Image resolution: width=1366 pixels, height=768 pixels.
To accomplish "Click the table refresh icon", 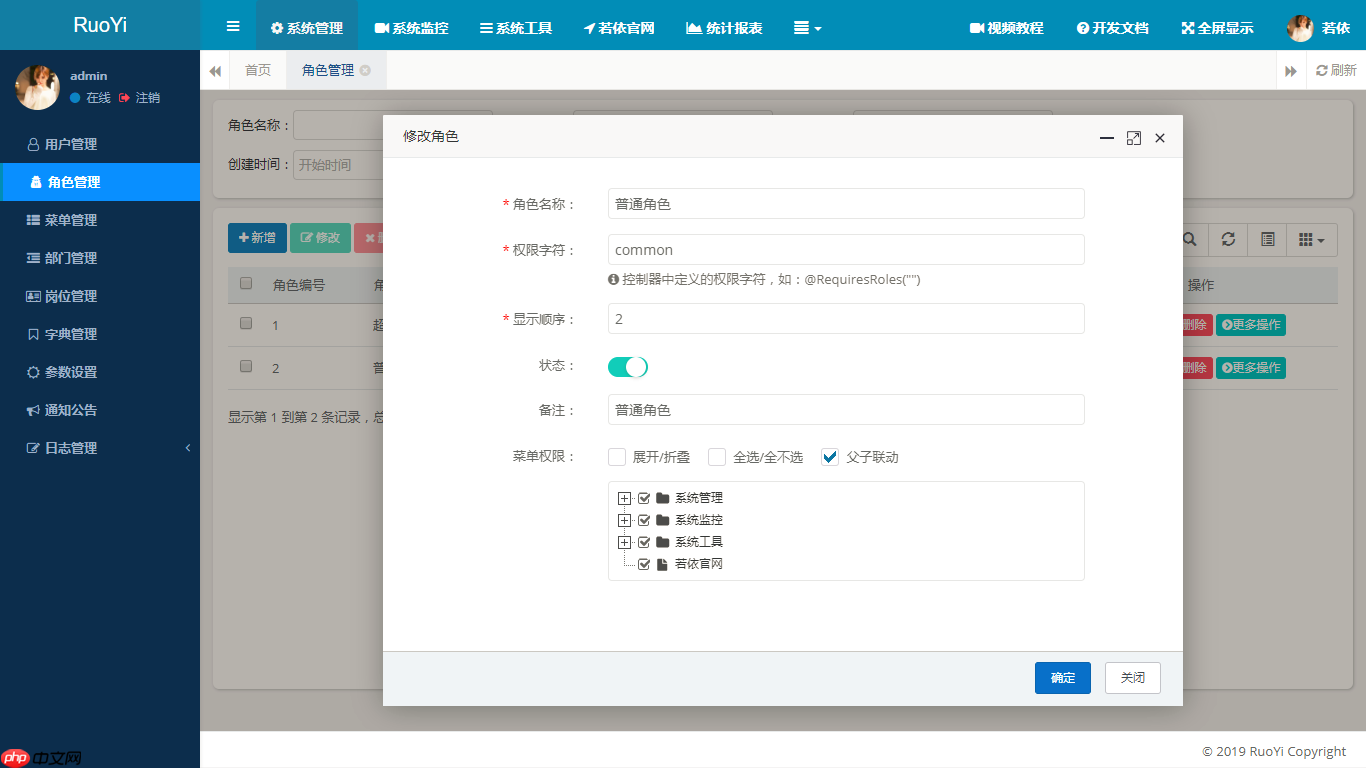I will coord(1227,239).
